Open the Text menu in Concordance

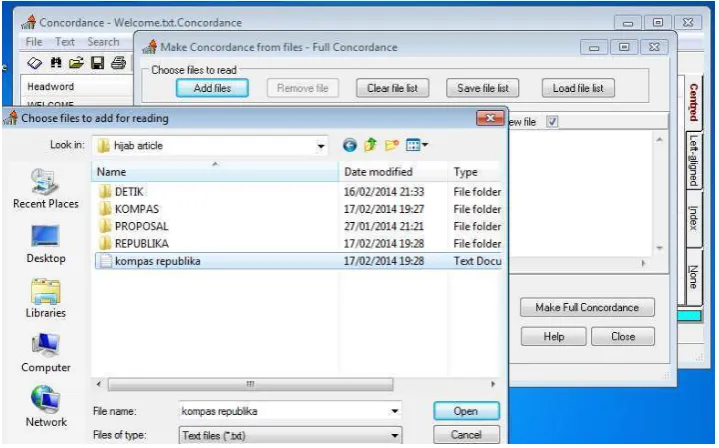pos(65,42)
